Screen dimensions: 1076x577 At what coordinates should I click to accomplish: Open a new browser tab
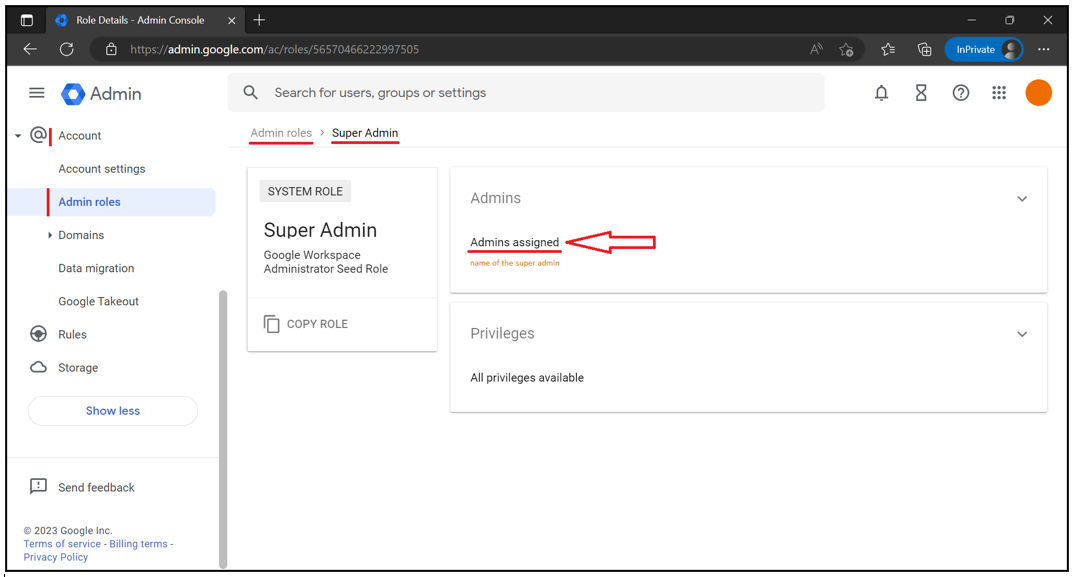pyautogui.click(x=259, y=20)
